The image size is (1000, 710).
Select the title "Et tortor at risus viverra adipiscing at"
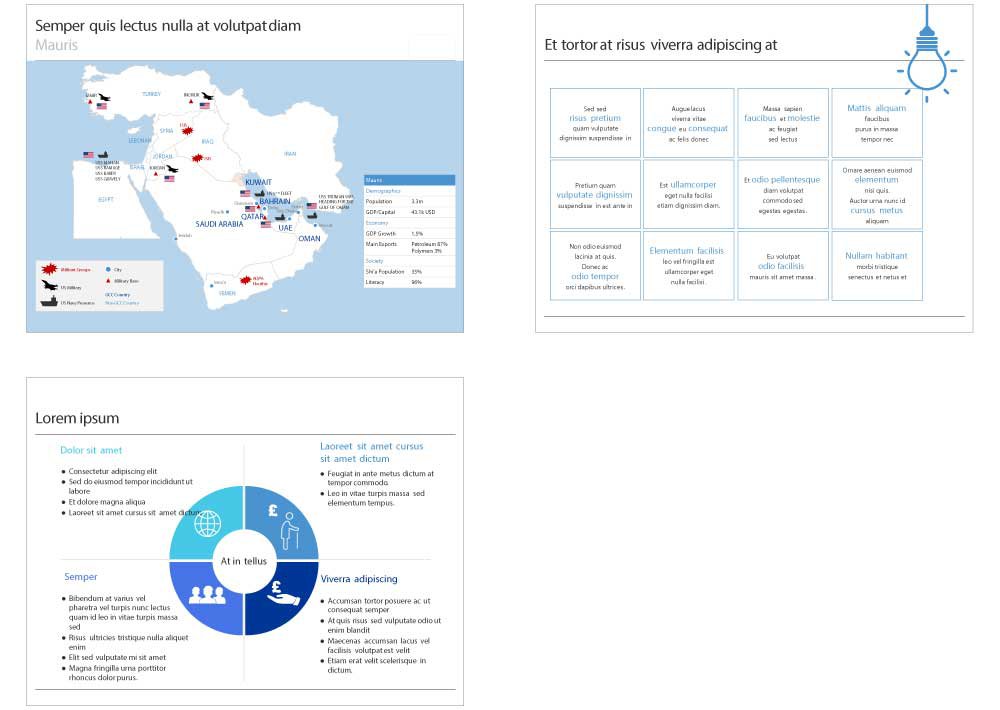[x=661, y=45]
